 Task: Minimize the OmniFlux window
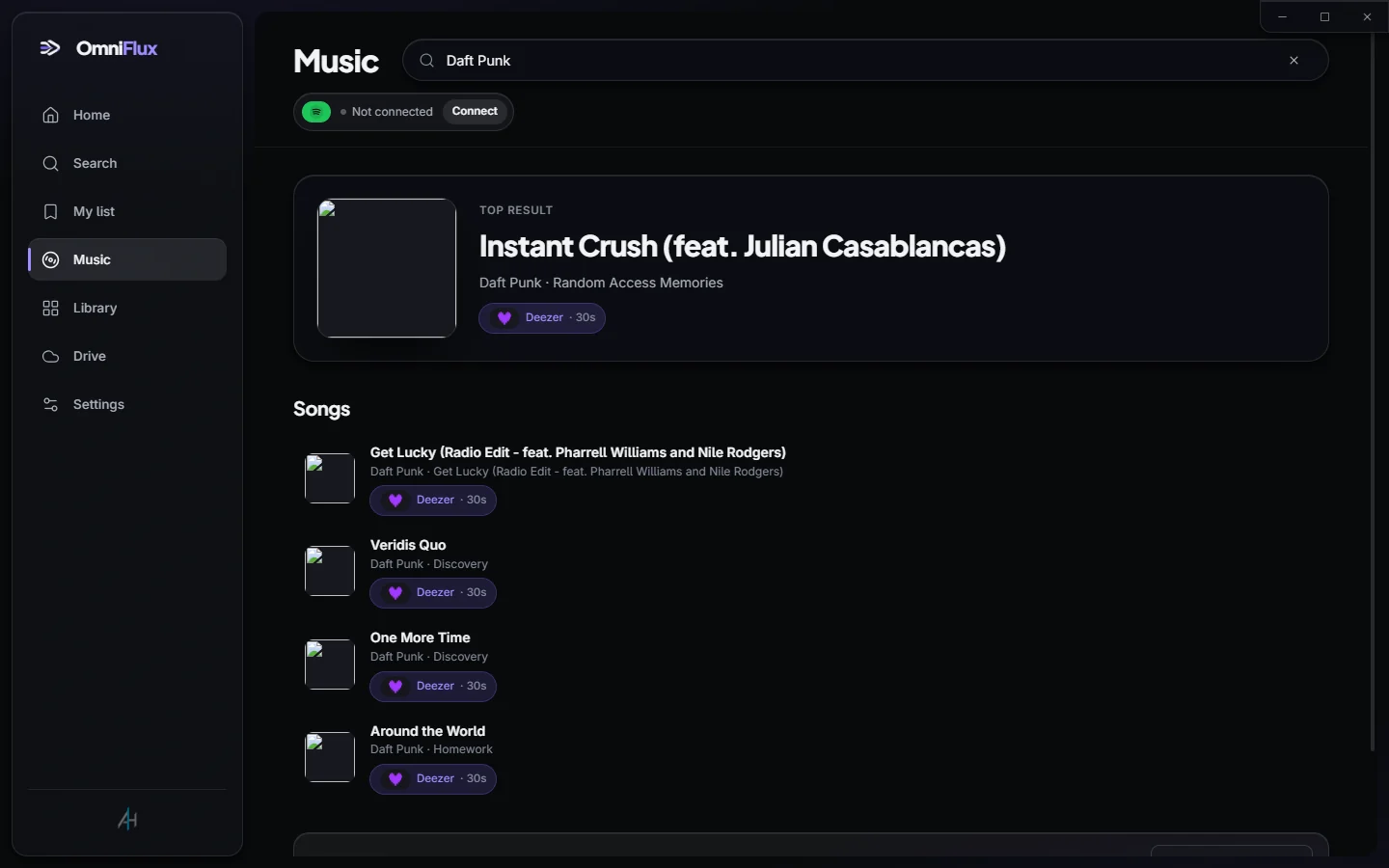[x=1282, y=16]
